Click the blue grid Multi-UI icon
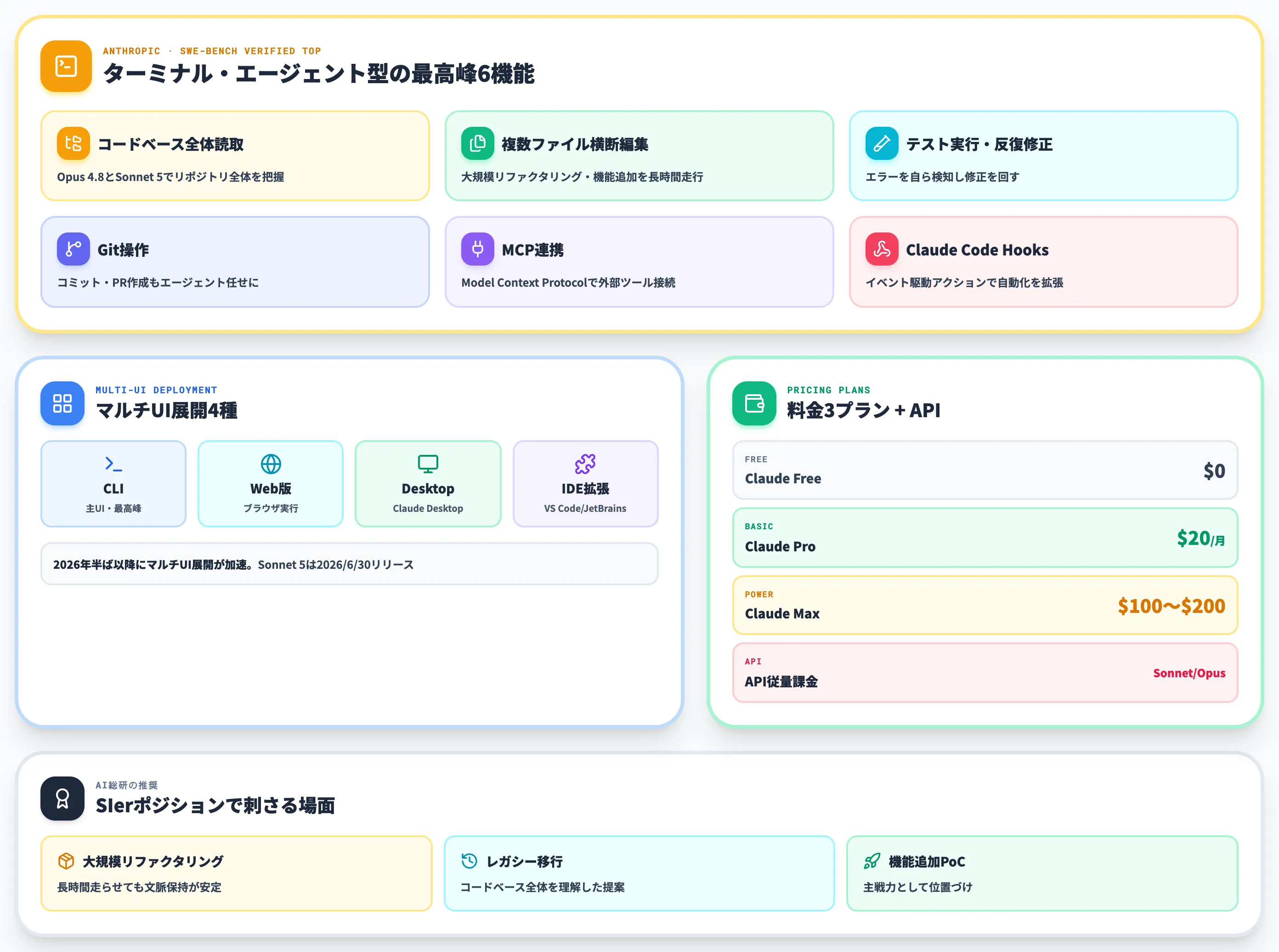Viewport: 1279px width, 952px height. click(62, 403)
